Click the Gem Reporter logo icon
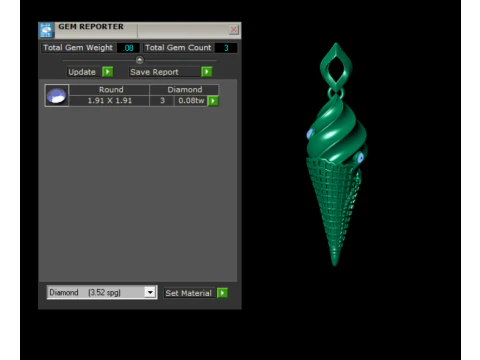This screenshot has width=480, height=360. tap(46, 30)
